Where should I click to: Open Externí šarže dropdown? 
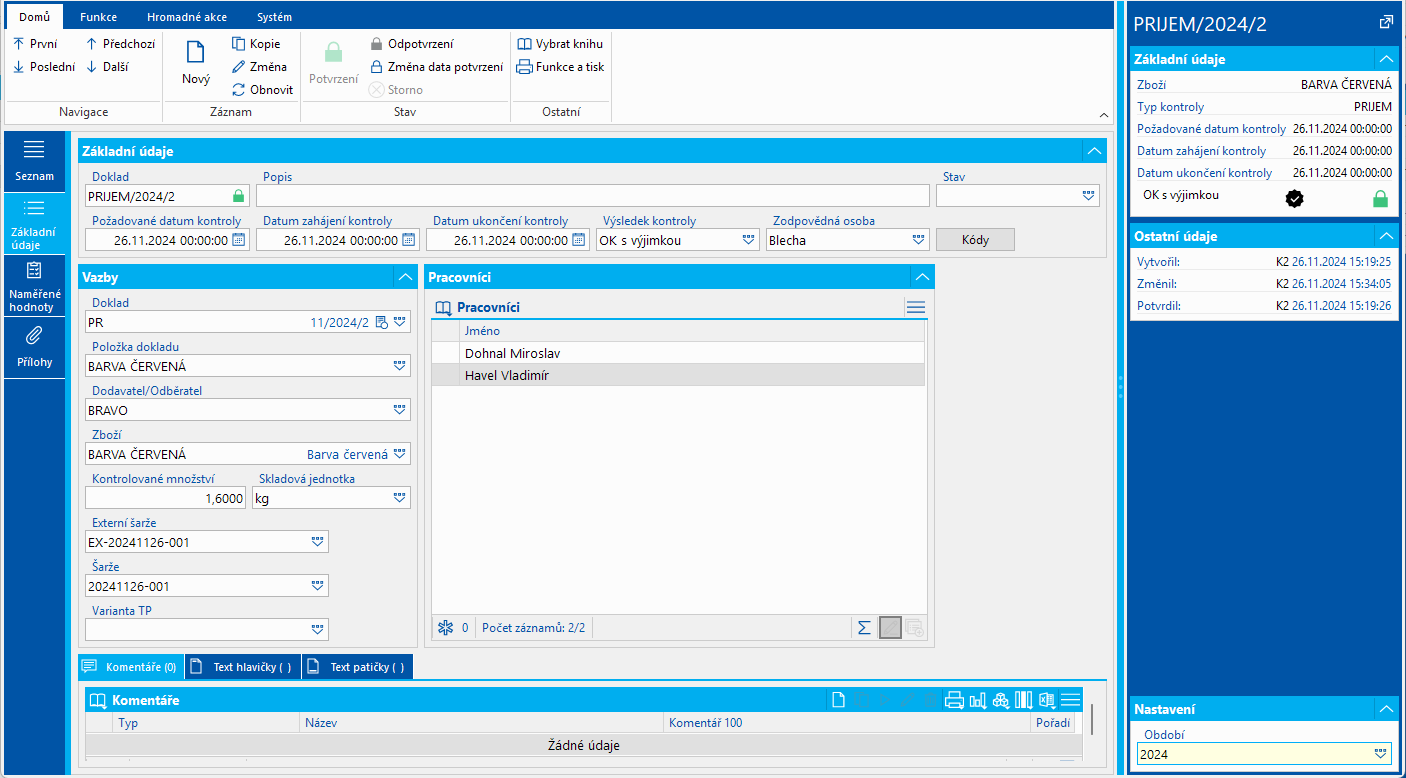point(318,542)
